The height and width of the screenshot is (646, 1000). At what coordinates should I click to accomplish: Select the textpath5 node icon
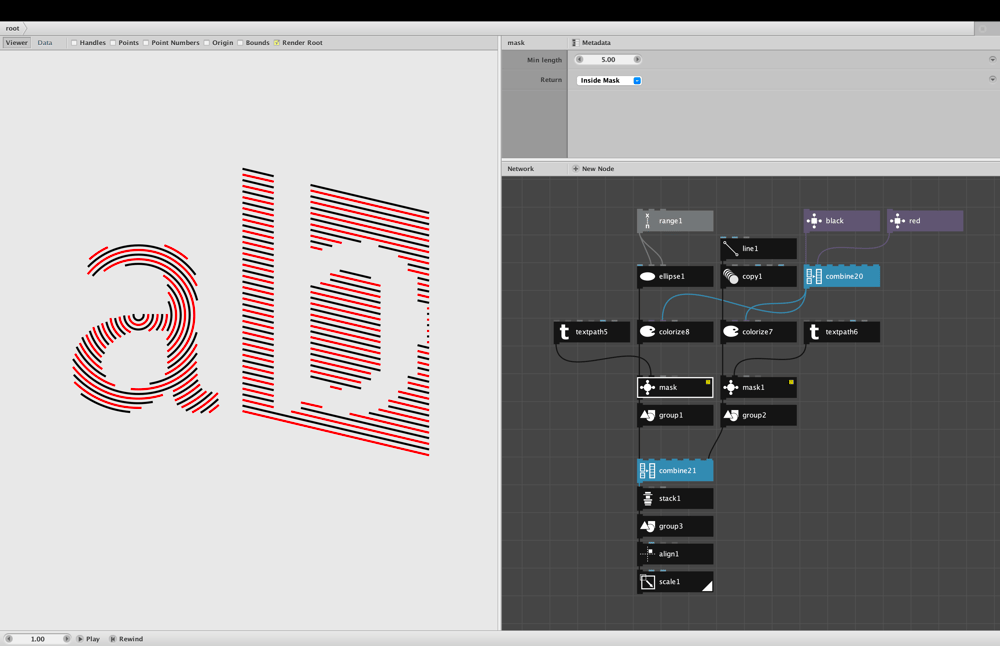point(564,332)
